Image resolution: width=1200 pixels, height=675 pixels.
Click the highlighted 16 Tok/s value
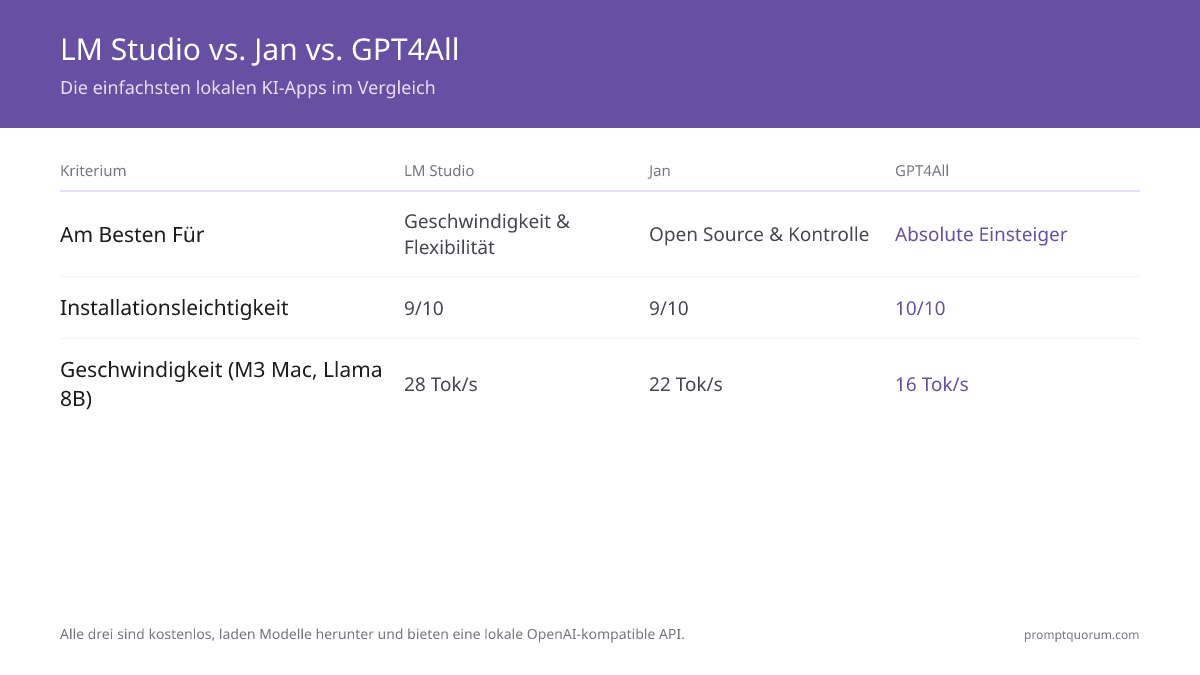tap(932, 385)
